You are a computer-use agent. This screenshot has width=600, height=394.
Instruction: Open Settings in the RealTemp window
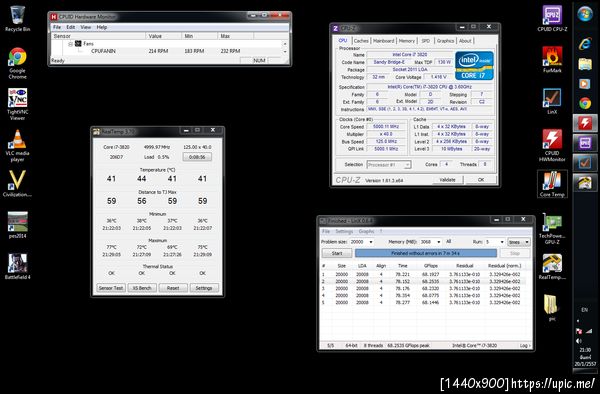tap(204, 288)
